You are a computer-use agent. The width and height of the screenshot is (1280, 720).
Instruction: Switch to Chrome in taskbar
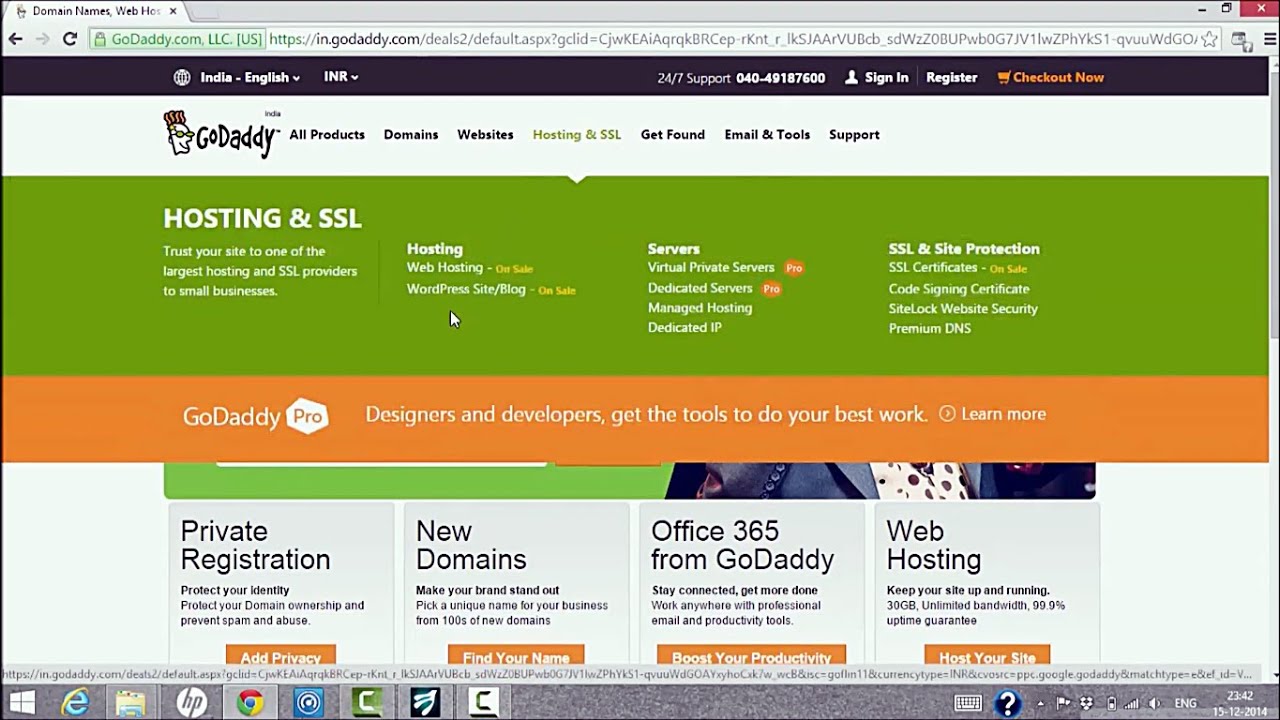[250, 703]
